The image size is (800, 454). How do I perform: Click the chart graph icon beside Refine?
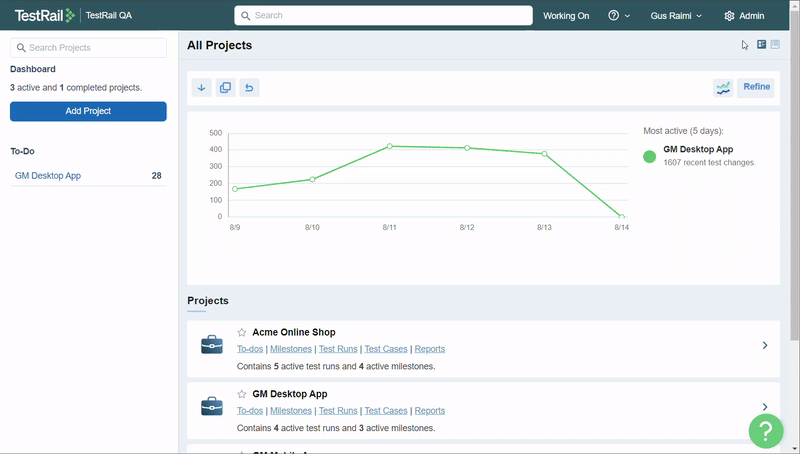pos(723,88)
